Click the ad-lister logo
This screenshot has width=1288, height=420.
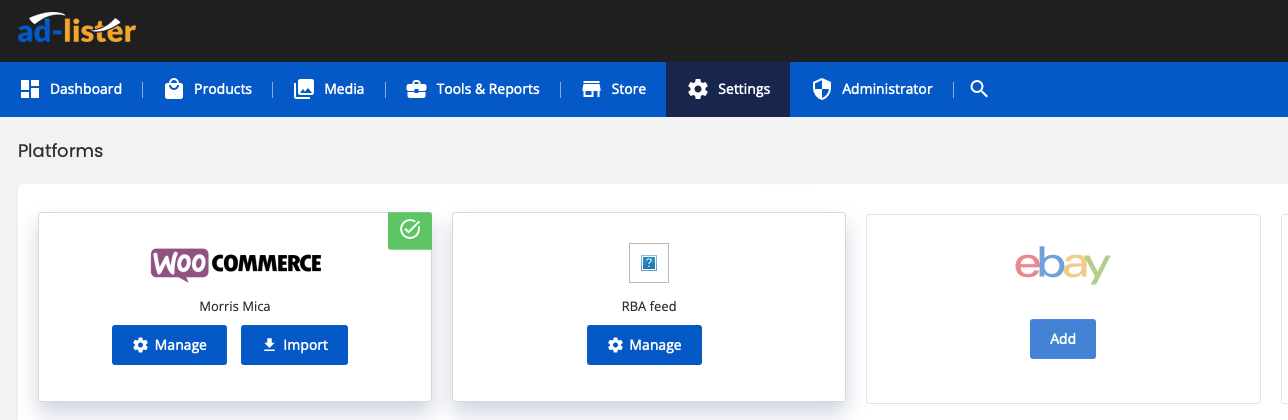click(76, 30)
